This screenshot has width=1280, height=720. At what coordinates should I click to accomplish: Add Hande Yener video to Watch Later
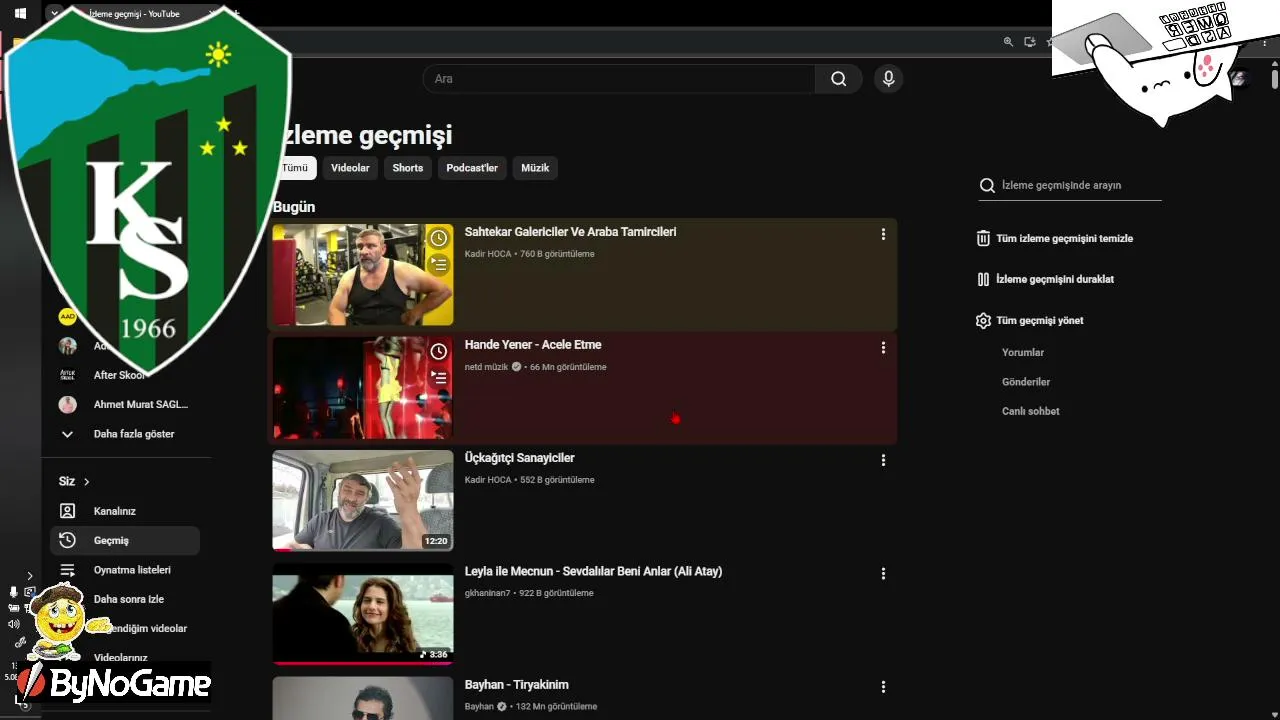(438, 351)
